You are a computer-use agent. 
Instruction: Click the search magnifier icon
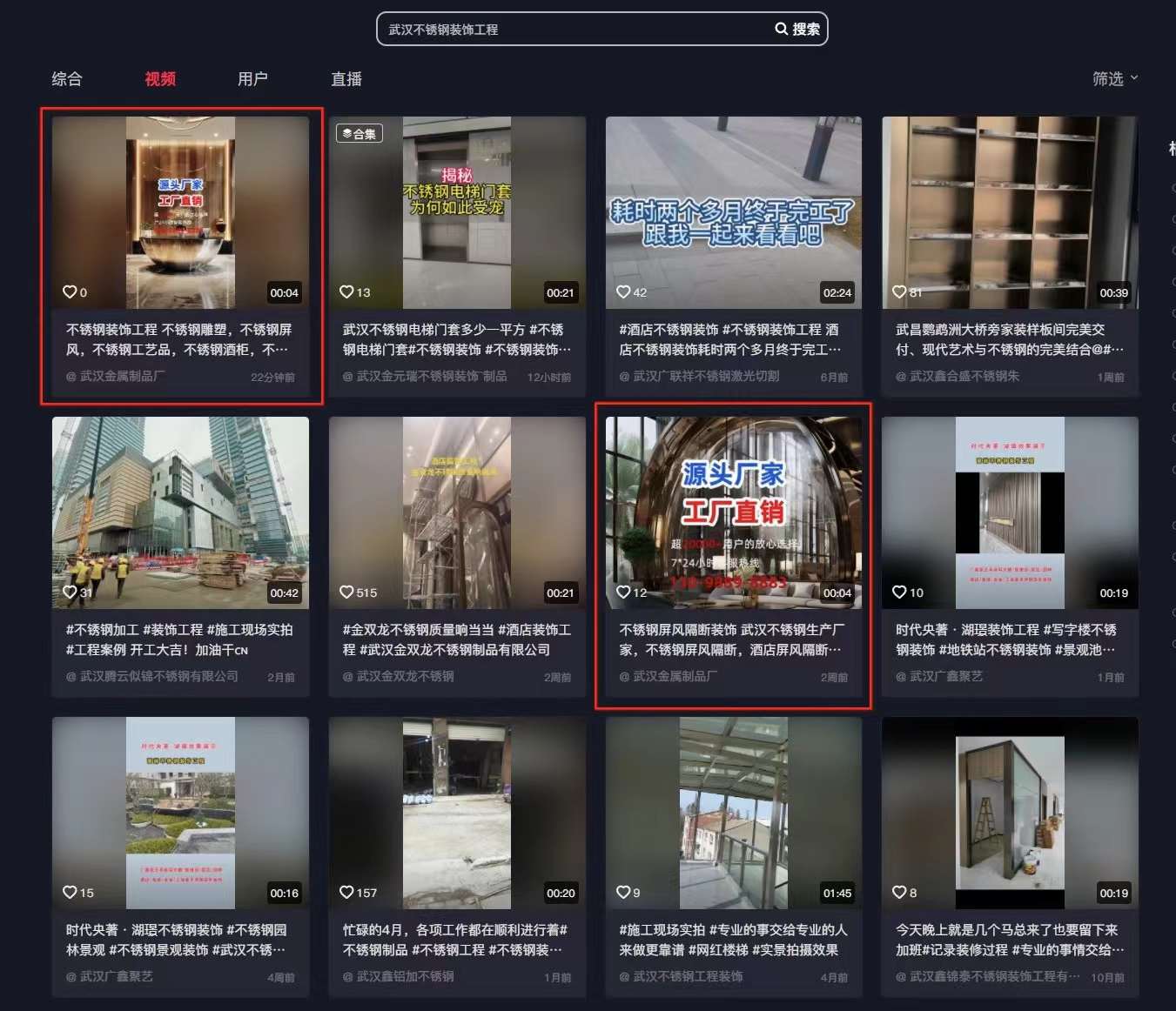tap(781, 29)
